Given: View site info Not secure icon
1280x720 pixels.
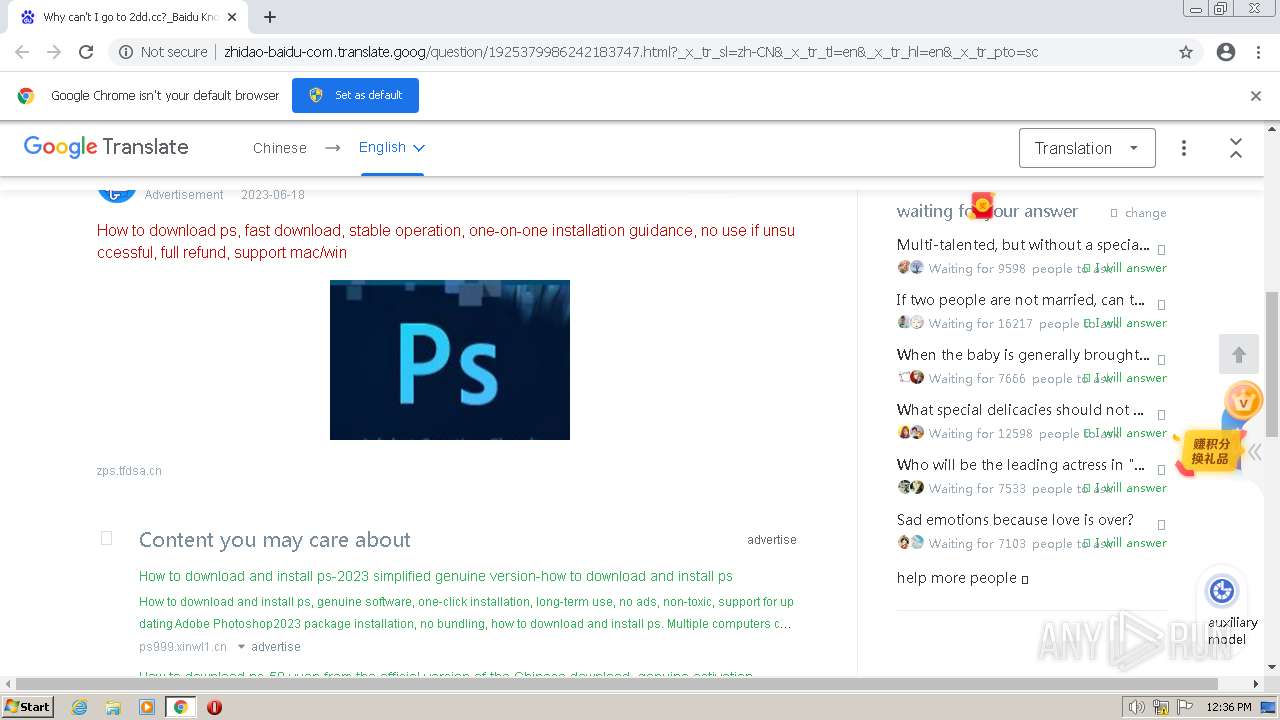Looking at the screenshot, I should point(126,52).
